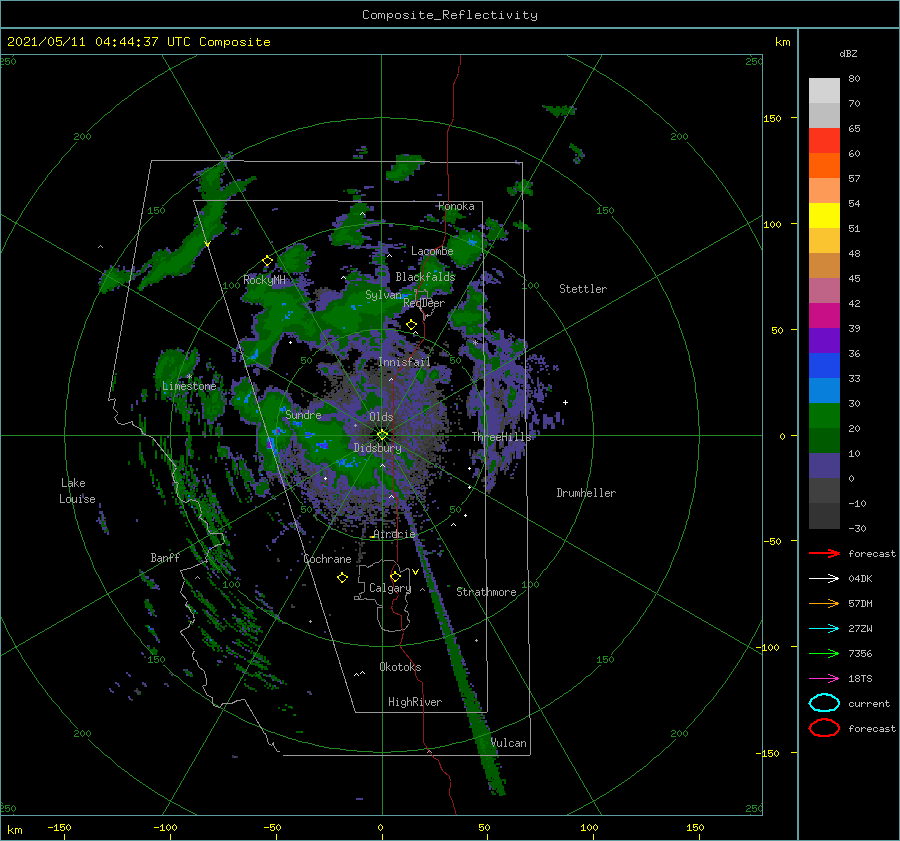The width and height of the screenshot is (900, 841).
Task: Click the Blackfalds city label
Action: (425, 277)
